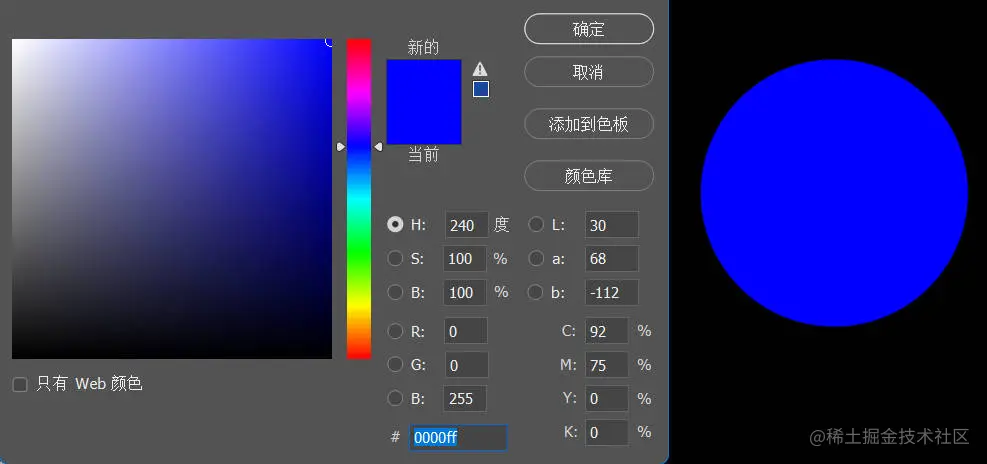The image size is (987, 464).
Task: Click the G value field
Action: pyautogui.click(x=466, y=365)
